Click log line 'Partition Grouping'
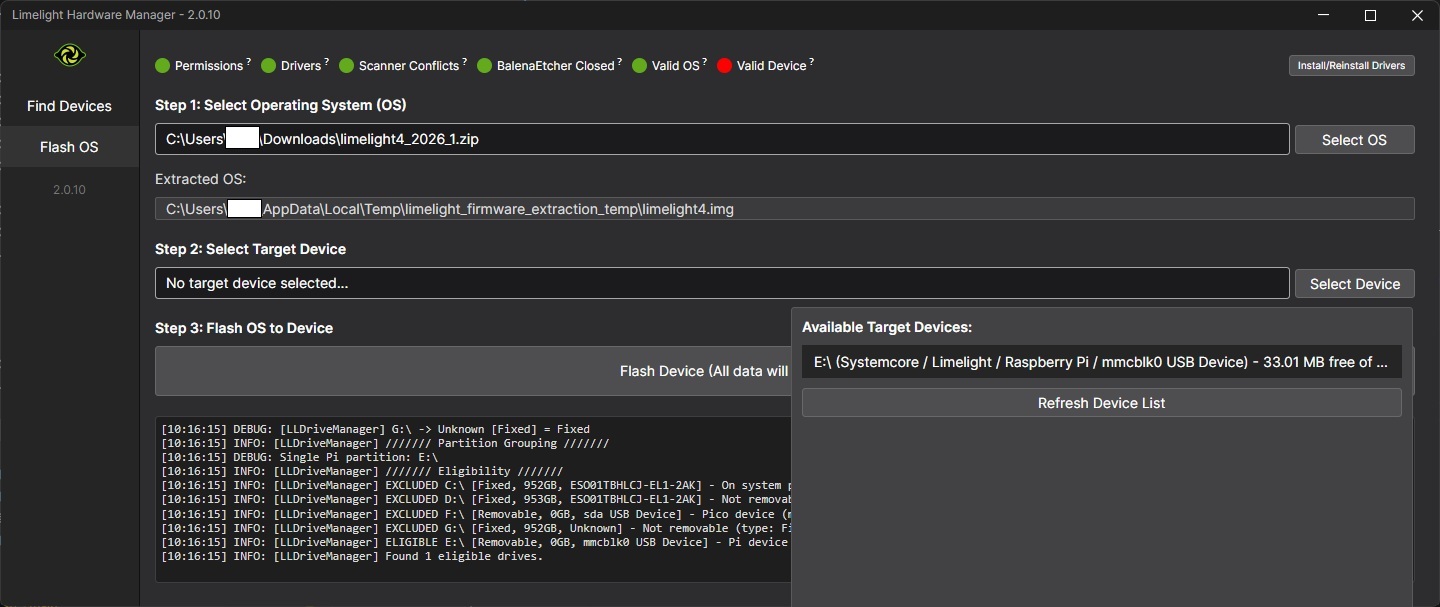The image size is (1440, 607). click(x=385, y=443)
